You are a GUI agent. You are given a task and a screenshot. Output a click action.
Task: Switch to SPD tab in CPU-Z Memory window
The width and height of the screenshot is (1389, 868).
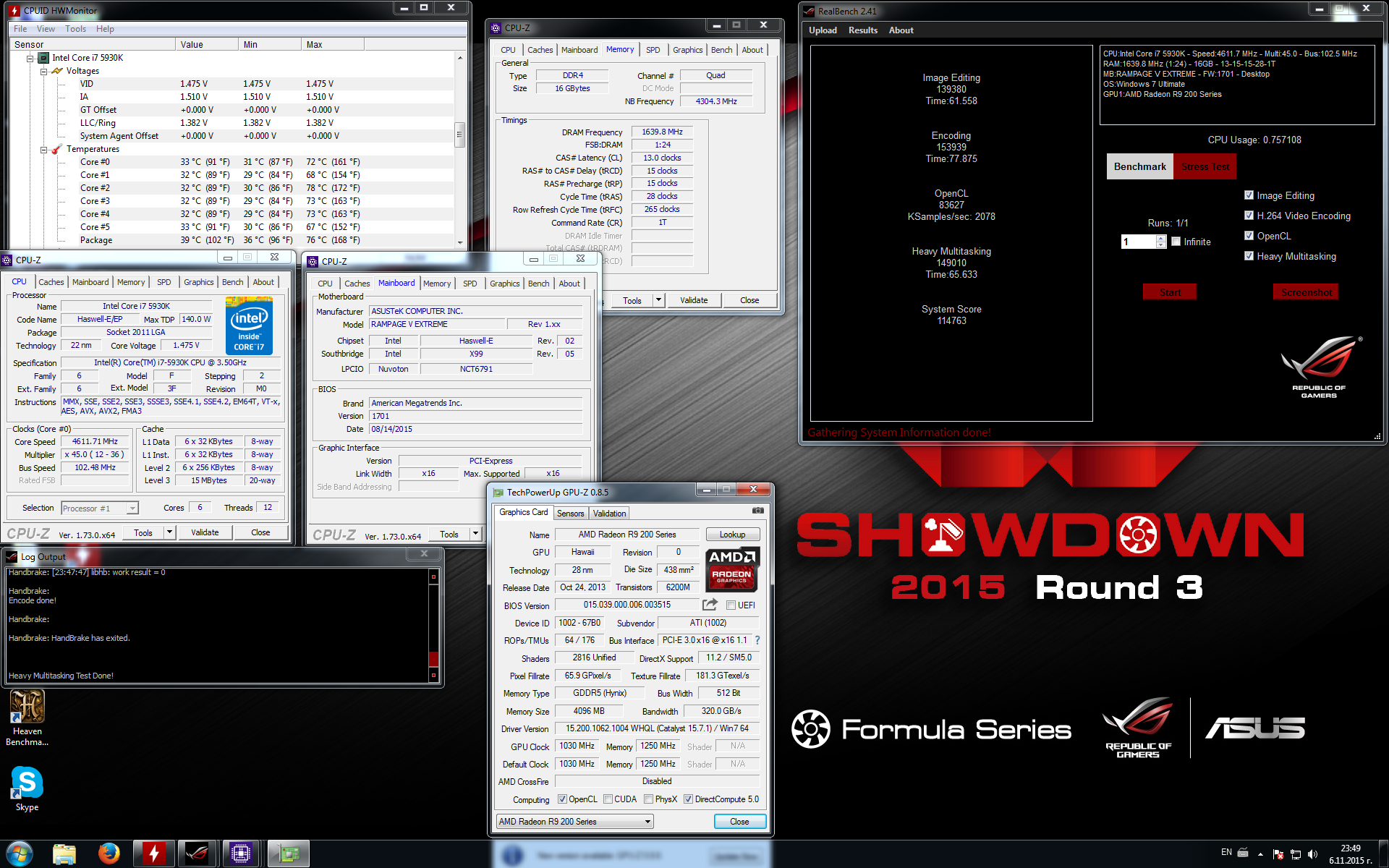653,50
